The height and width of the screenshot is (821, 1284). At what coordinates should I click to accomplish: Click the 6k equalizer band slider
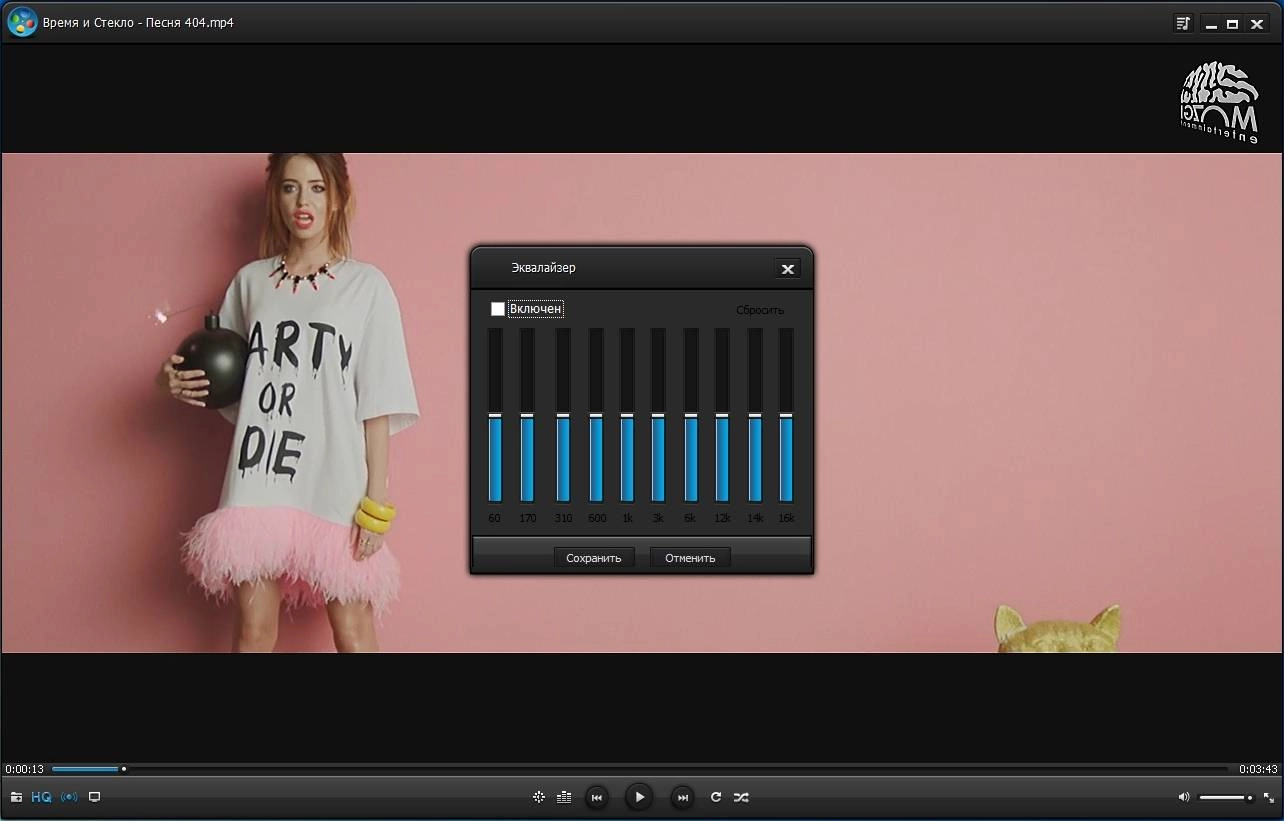click(691, 415)
